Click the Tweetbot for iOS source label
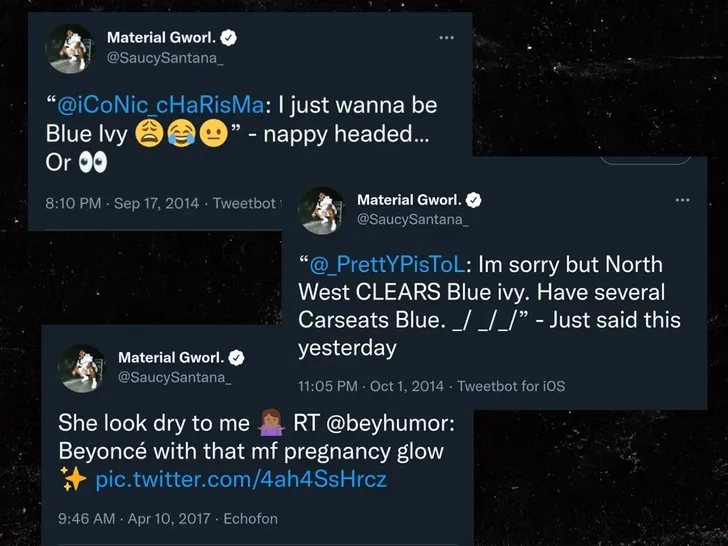The image size is (728, 546). [514, 386]
